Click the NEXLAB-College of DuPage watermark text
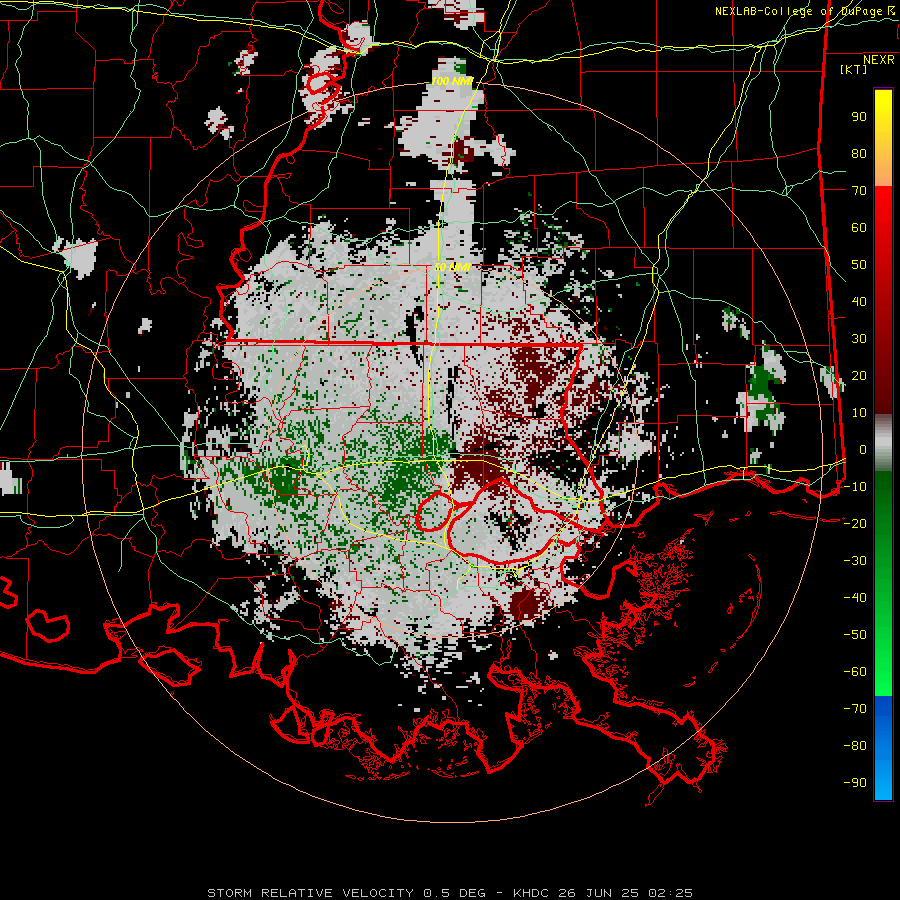Viewport: 900px width, 900px height. click(x=805, y=11)
